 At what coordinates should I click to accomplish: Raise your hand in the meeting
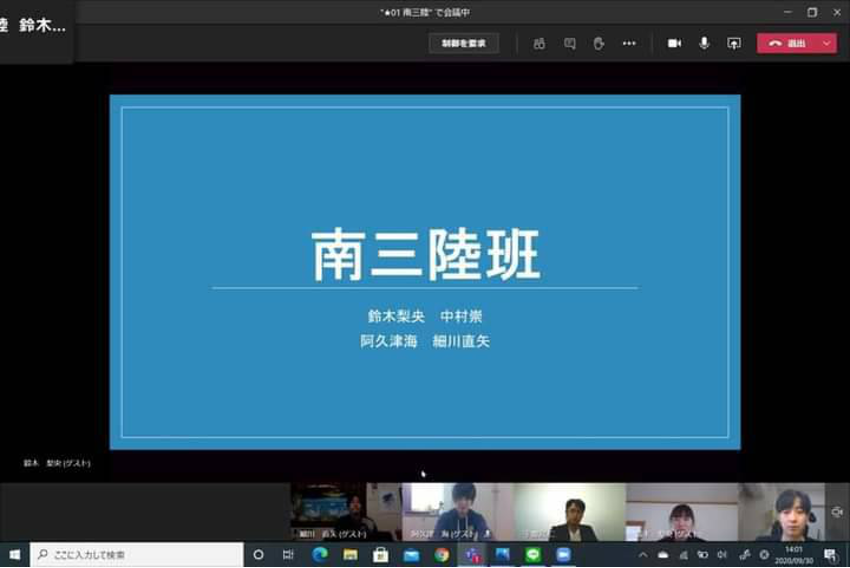[598, 43]
